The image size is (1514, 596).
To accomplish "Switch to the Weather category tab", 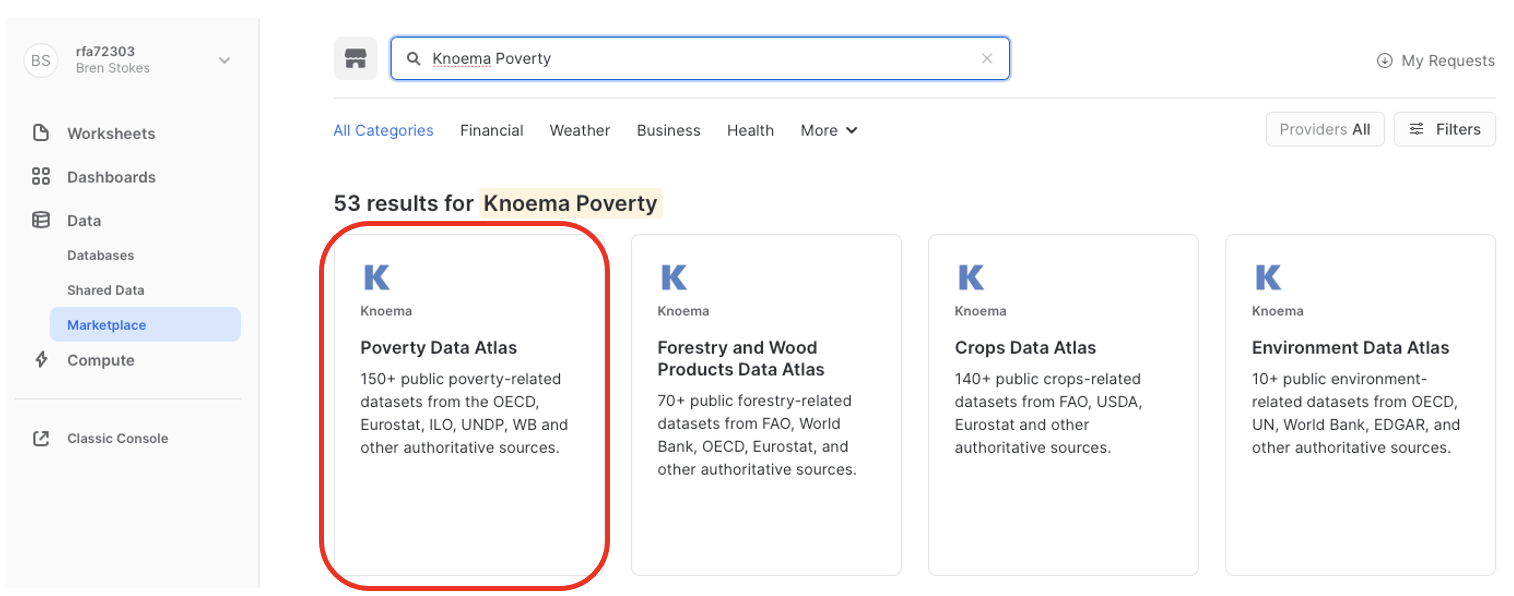I will [x=580, y=130].
